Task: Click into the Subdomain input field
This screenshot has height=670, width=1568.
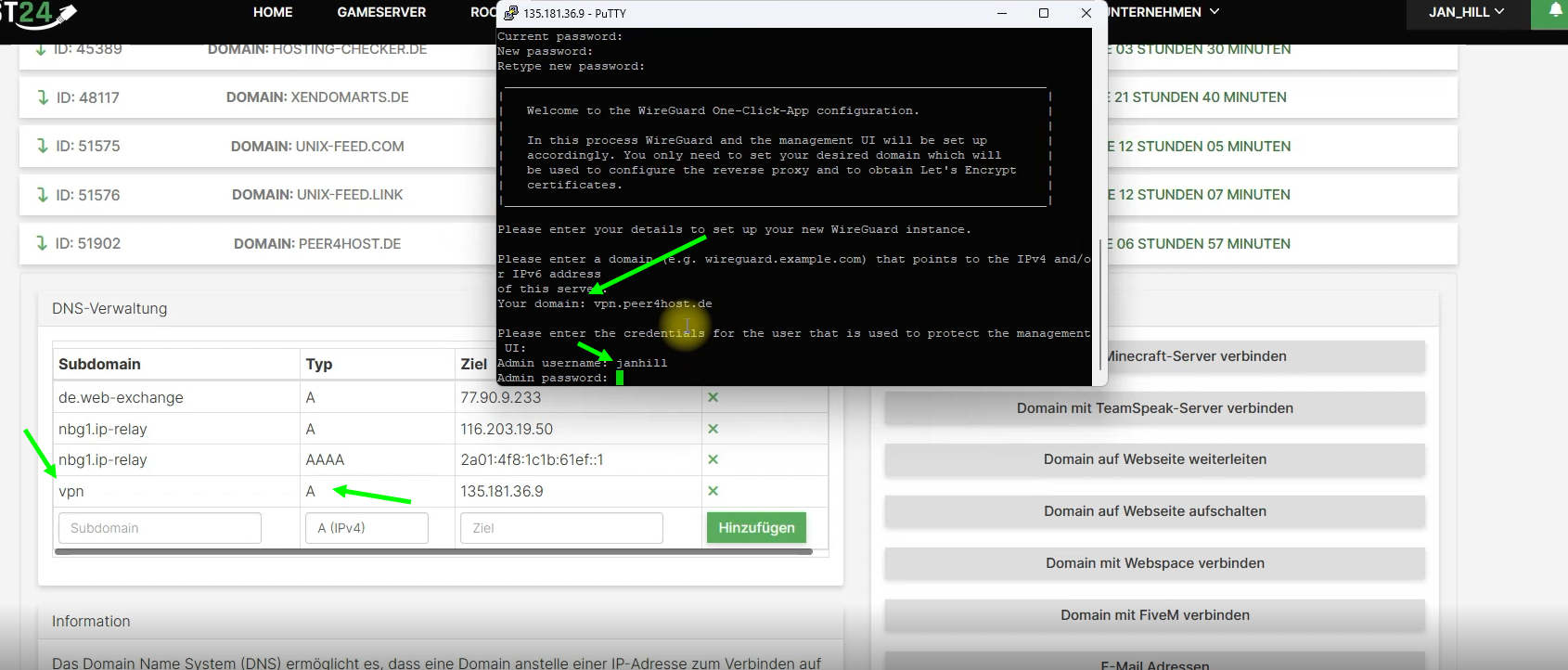Action: [x=160, y=528]
